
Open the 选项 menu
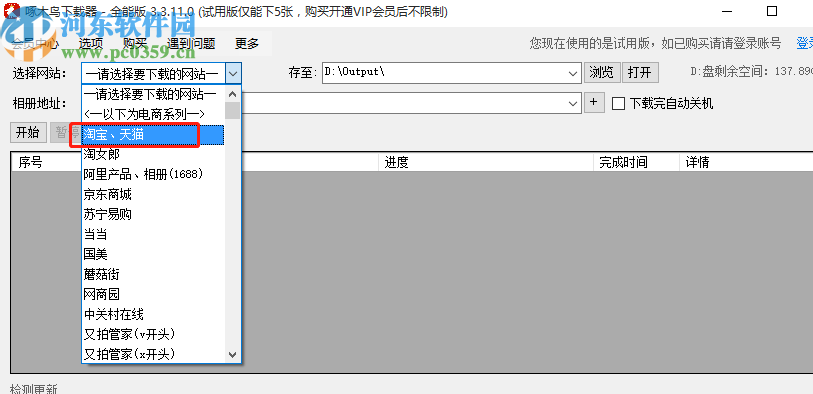(91, 44)
